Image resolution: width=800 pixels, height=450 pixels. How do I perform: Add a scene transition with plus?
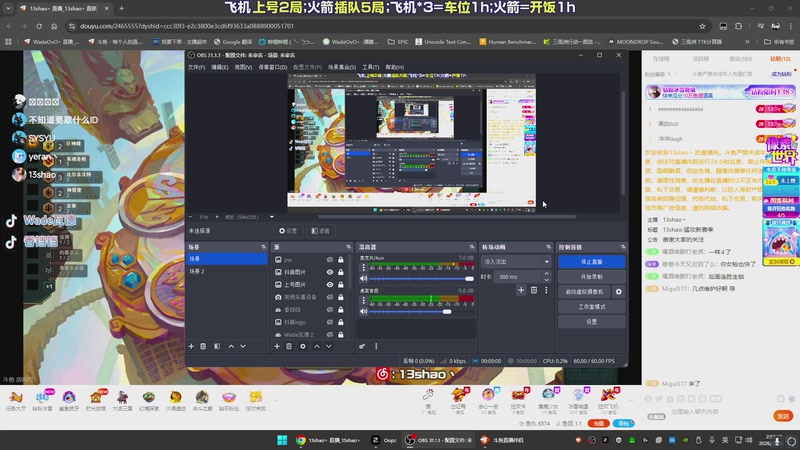[521, 290]
